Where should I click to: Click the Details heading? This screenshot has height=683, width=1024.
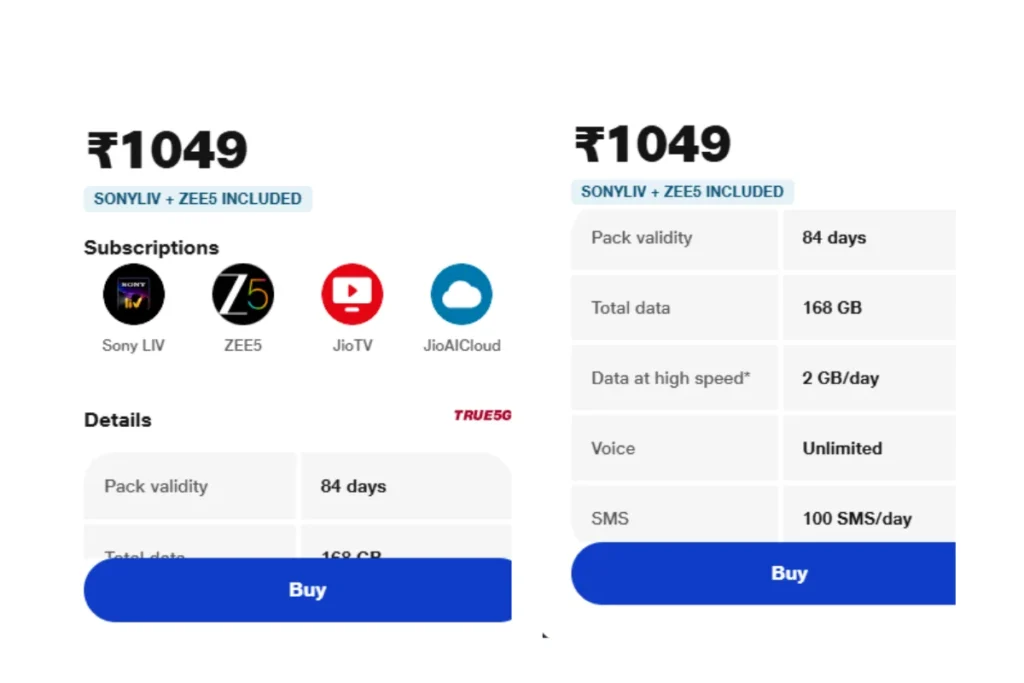pyautogui.click(x=118, y=420)
